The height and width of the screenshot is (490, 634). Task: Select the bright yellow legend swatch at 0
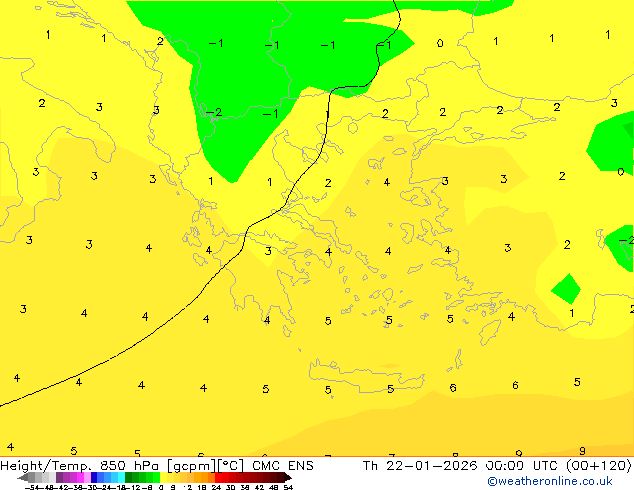click(x=163, y=477)
